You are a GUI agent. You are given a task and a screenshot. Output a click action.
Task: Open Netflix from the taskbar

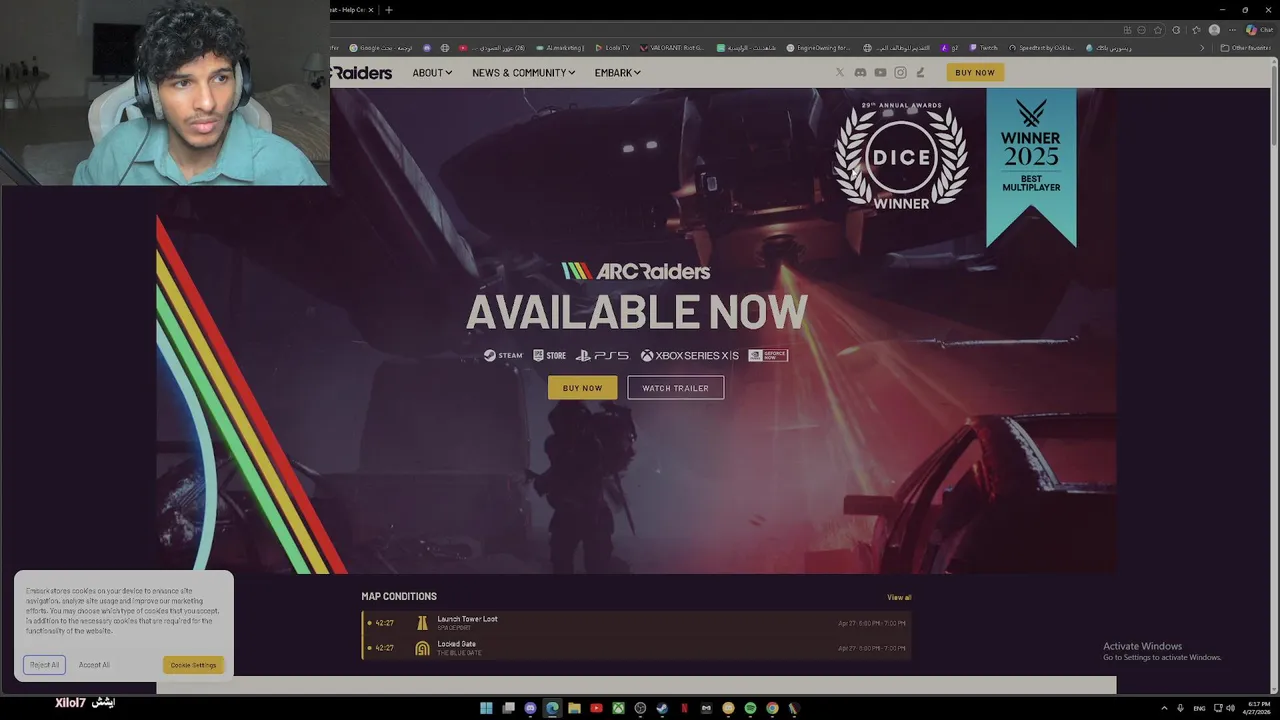click(684, 708)
